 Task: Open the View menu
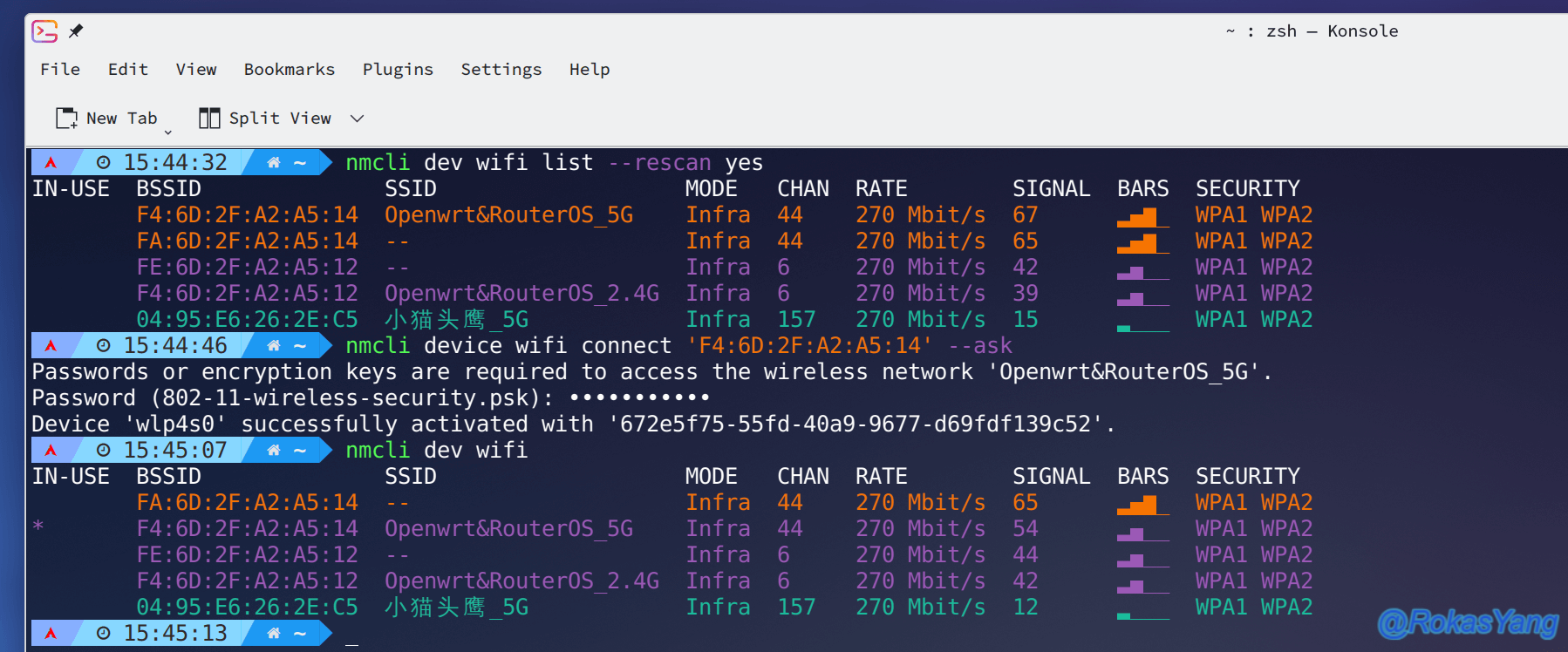tap(196, 69)
